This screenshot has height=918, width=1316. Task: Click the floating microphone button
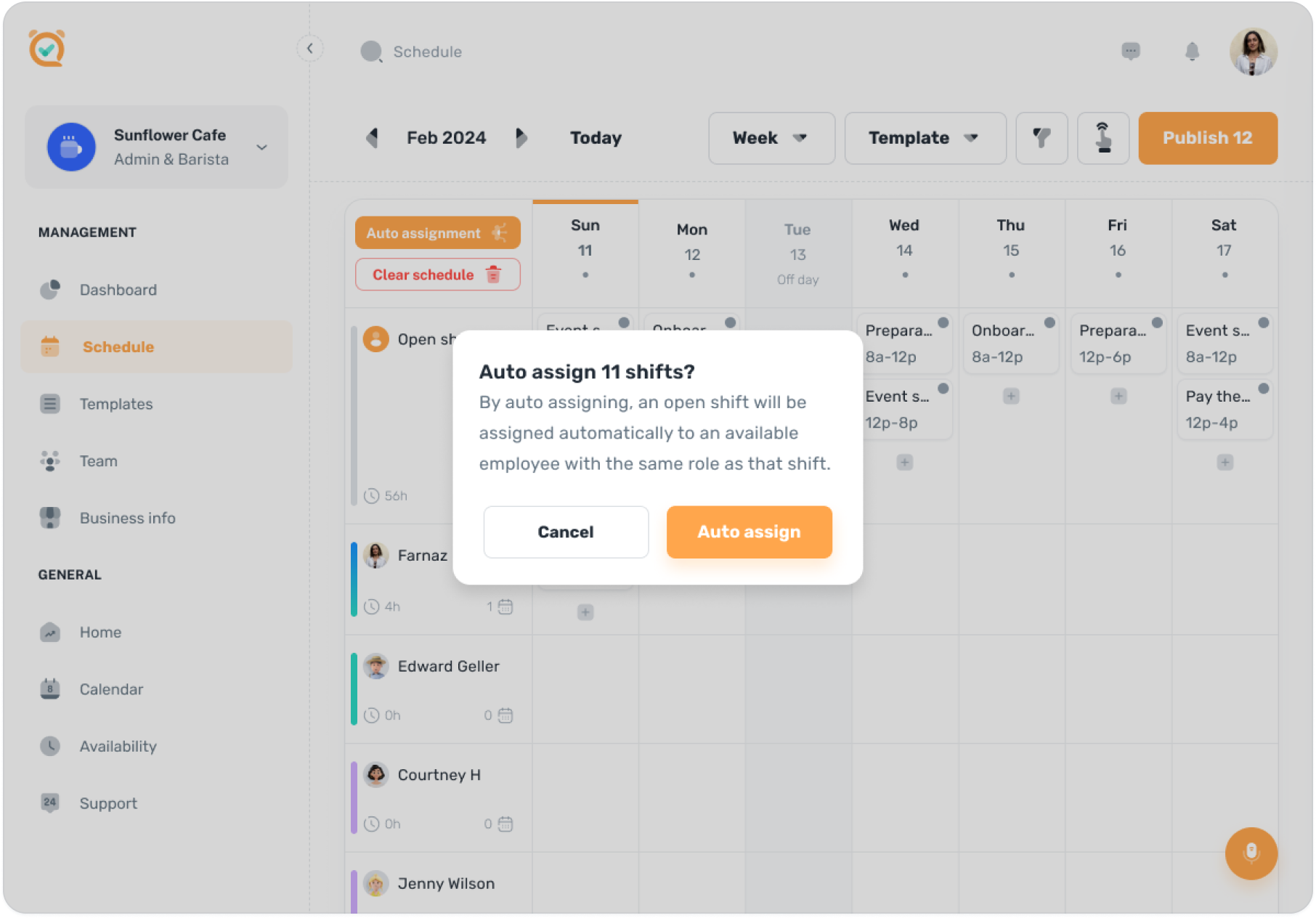pyautogui.click(x=1251, y=854)
